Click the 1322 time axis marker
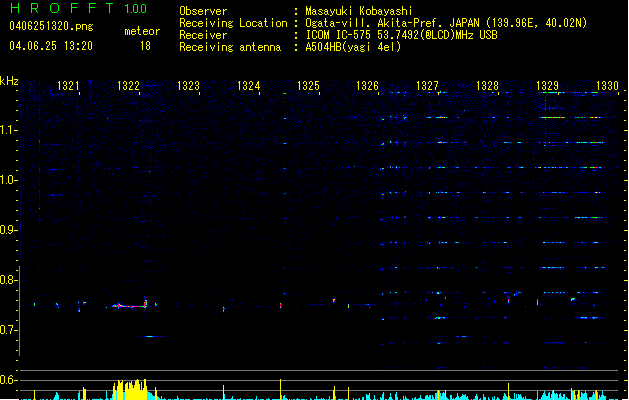Viewport: 629px width, 400px height. (128, 86)
